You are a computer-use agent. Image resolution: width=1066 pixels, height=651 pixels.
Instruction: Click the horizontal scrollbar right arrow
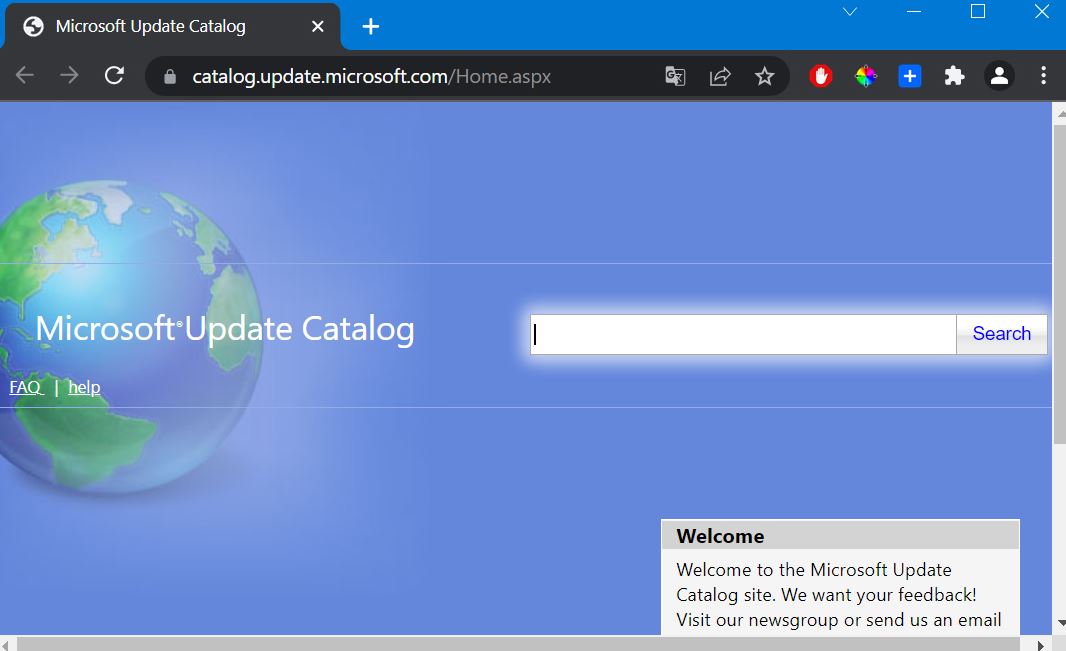pyautogui.click(x=1041, y=644)
